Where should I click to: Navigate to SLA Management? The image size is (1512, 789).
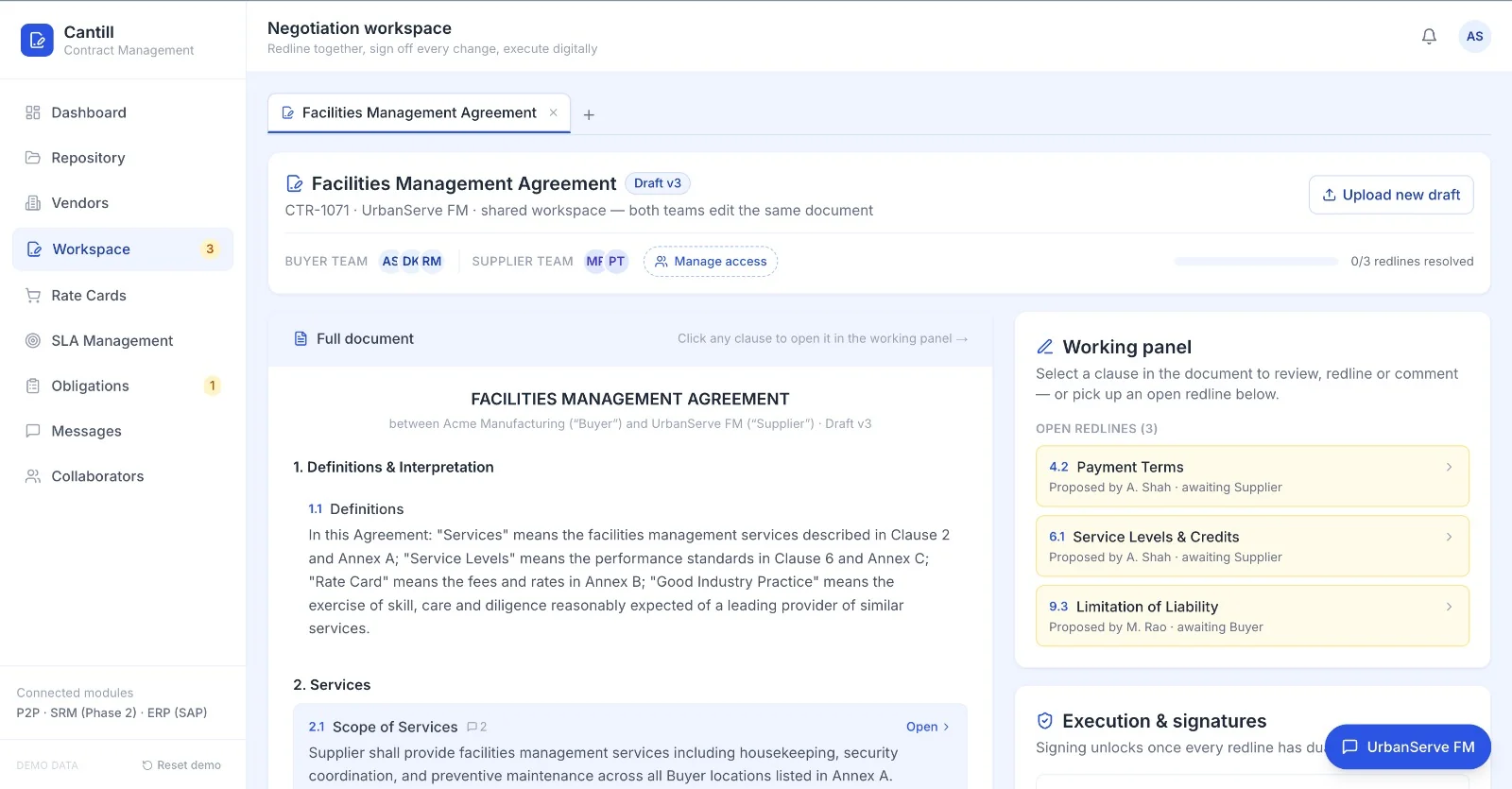pos(123,341)
